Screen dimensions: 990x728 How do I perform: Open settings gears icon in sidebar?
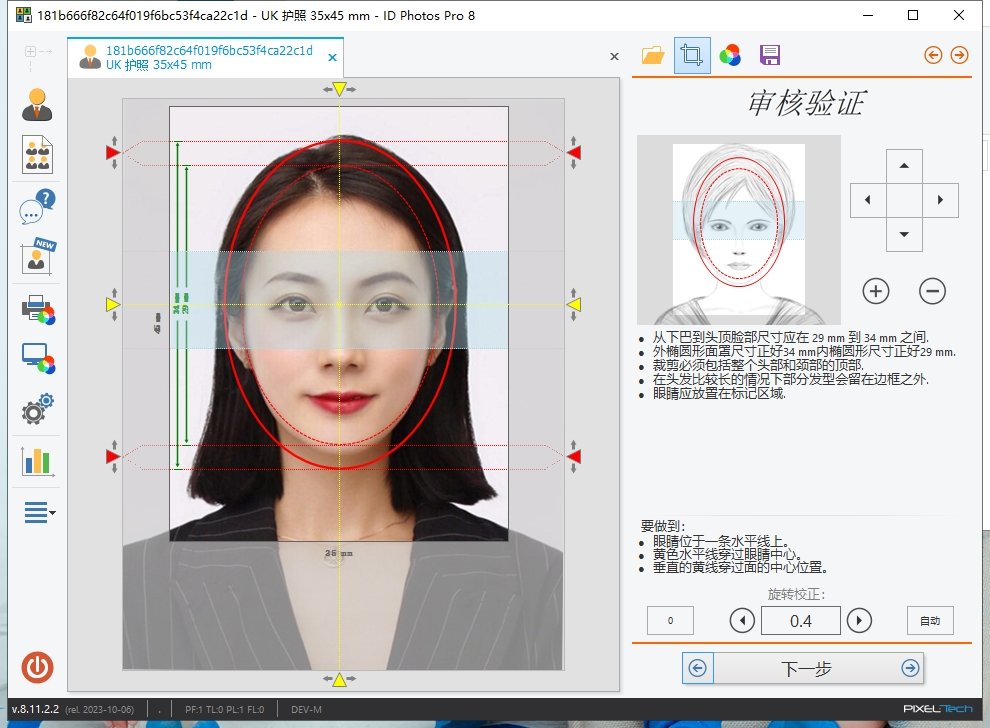click(x=37, y=410)
